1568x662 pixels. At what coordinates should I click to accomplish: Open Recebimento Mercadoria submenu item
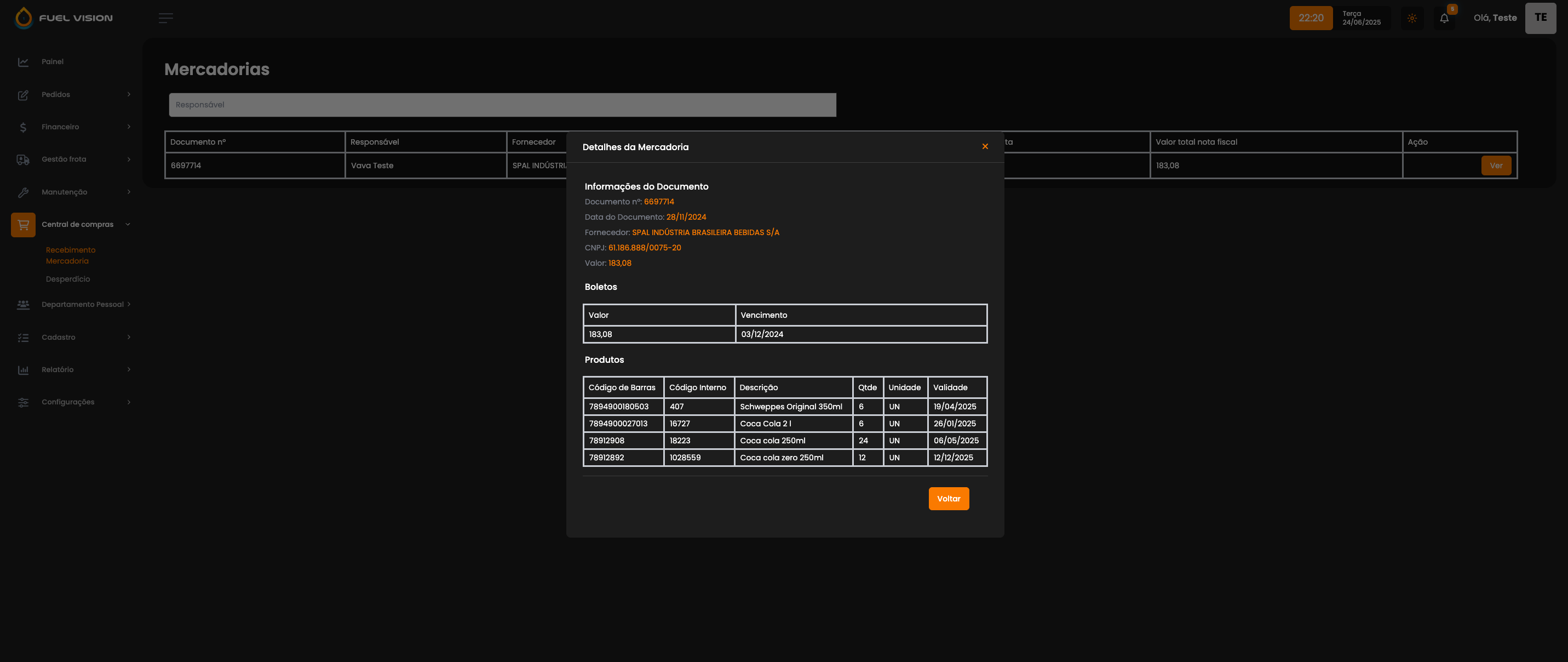tap(70, 256)
